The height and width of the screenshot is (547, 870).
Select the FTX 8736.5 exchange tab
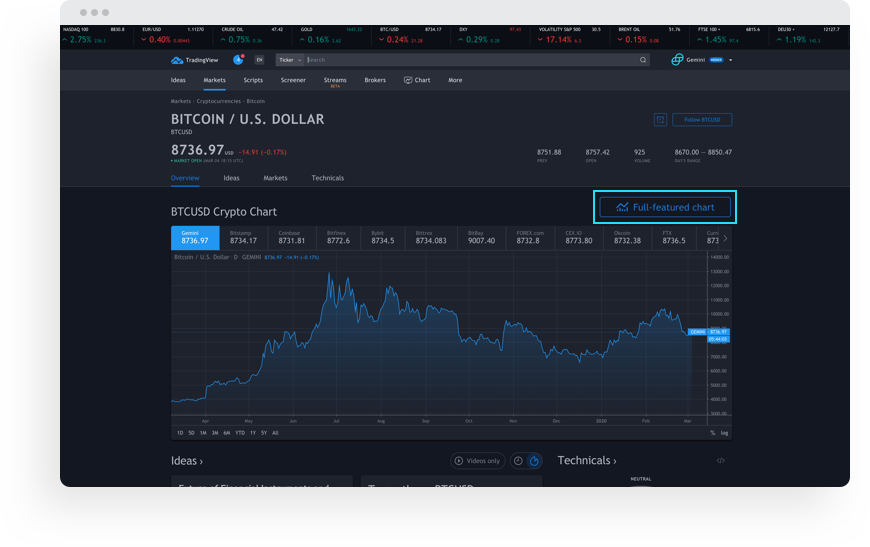click(674, 238)
